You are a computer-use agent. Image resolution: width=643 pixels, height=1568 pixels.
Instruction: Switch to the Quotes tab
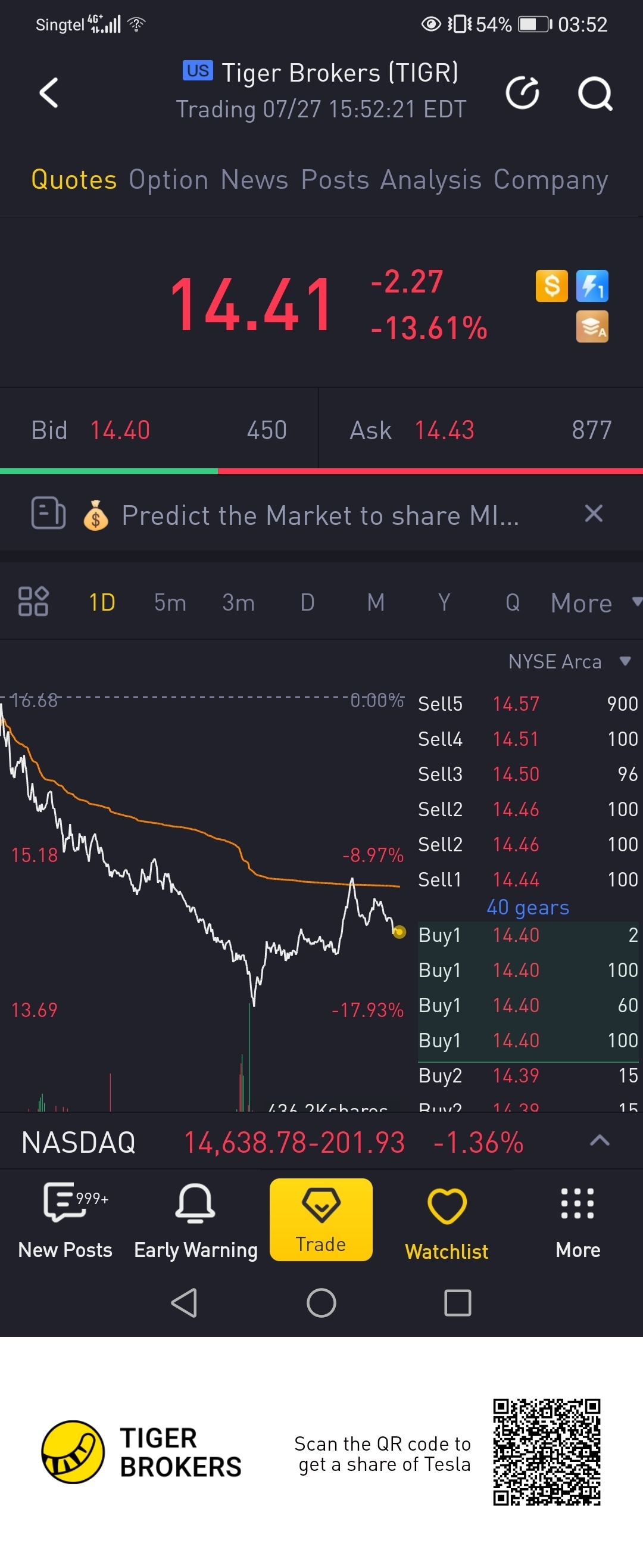click(74, 179)
